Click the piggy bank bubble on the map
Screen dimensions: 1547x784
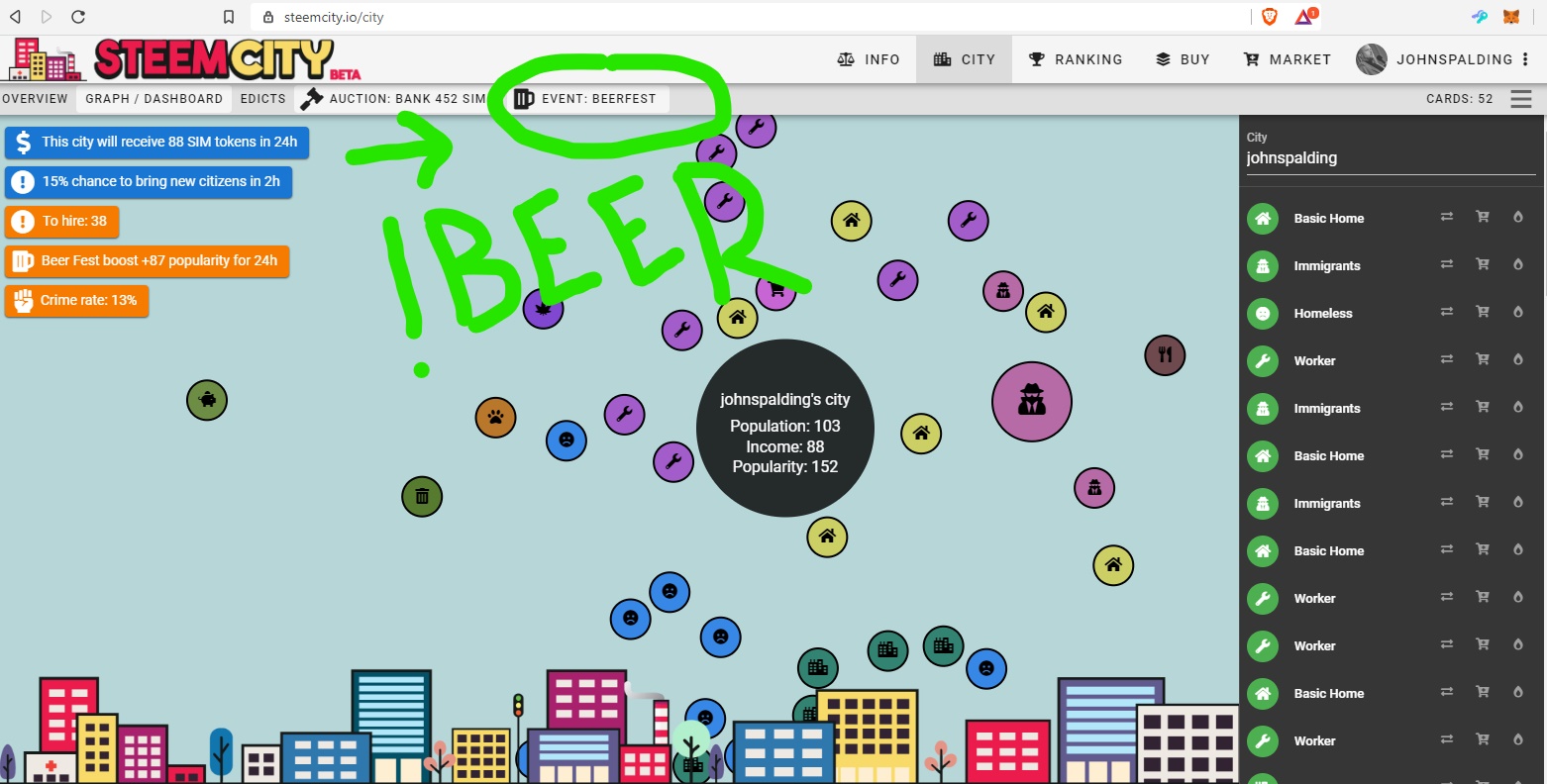pyautogui.click(x=207, y=400)
